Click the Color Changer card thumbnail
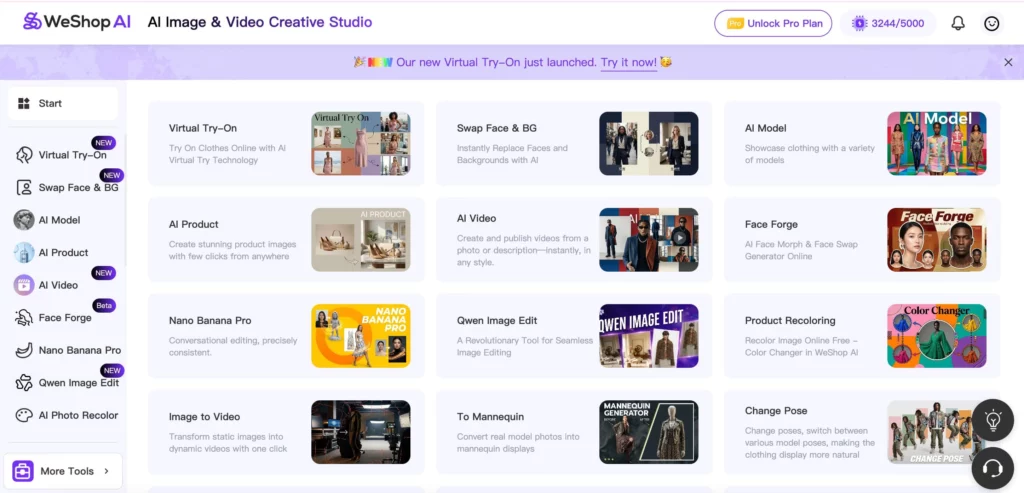 point(936,336)
